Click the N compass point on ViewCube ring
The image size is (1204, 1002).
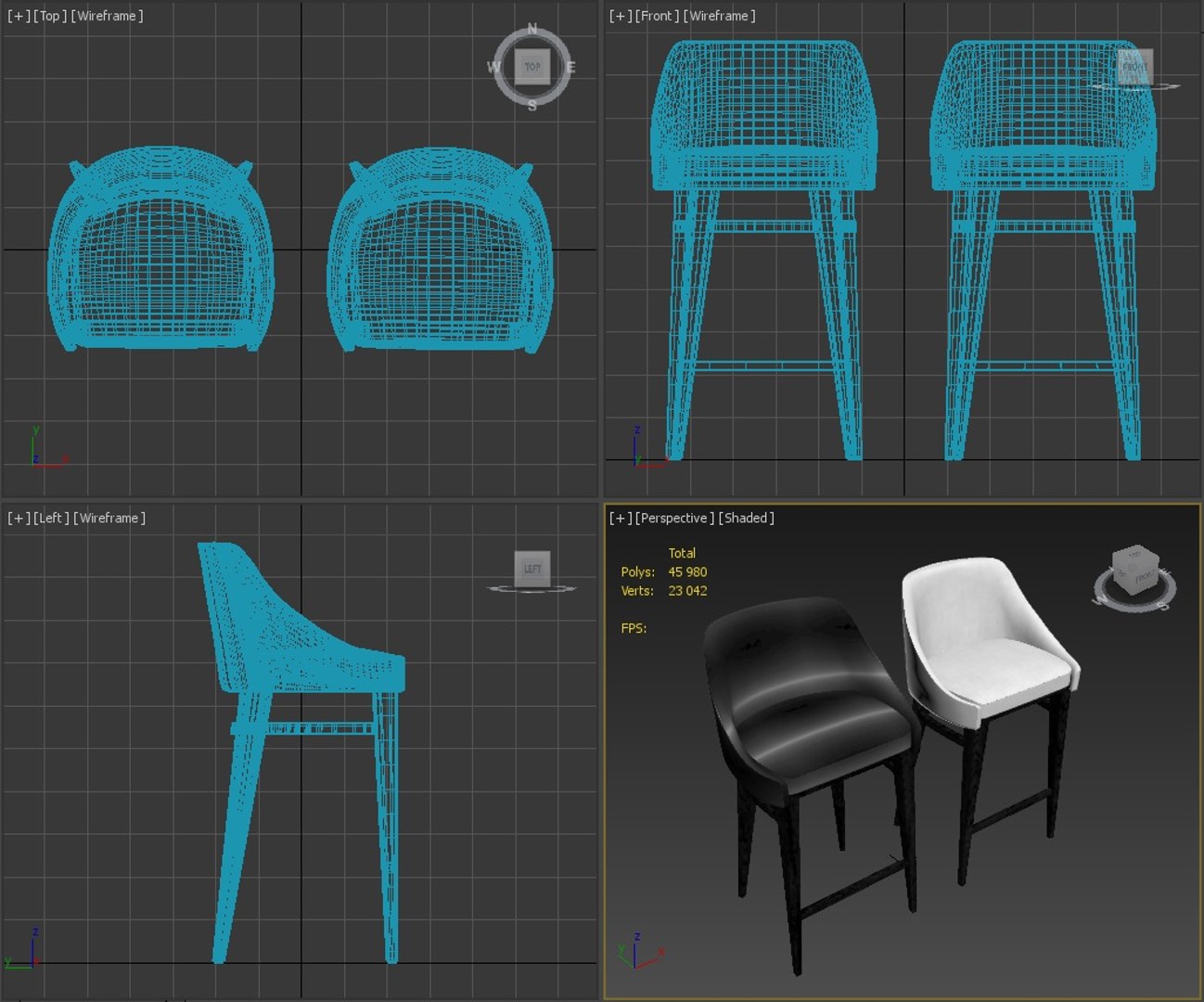click(x=532, y=30)
